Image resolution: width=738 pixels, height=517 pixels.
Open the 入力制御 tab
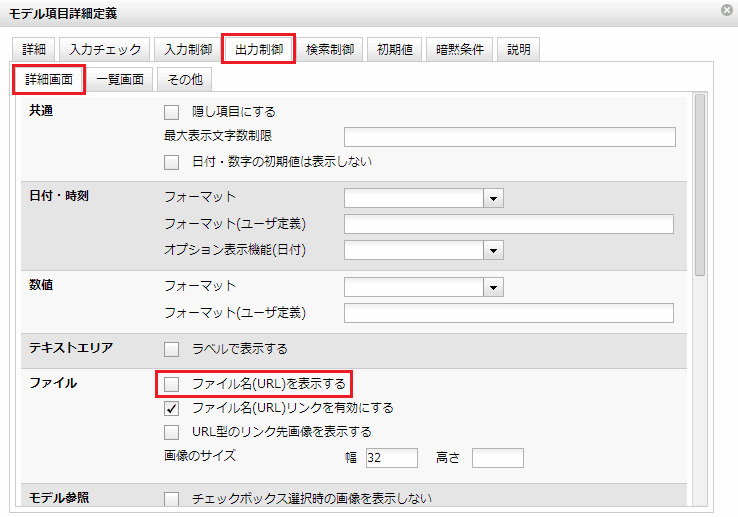188,49
